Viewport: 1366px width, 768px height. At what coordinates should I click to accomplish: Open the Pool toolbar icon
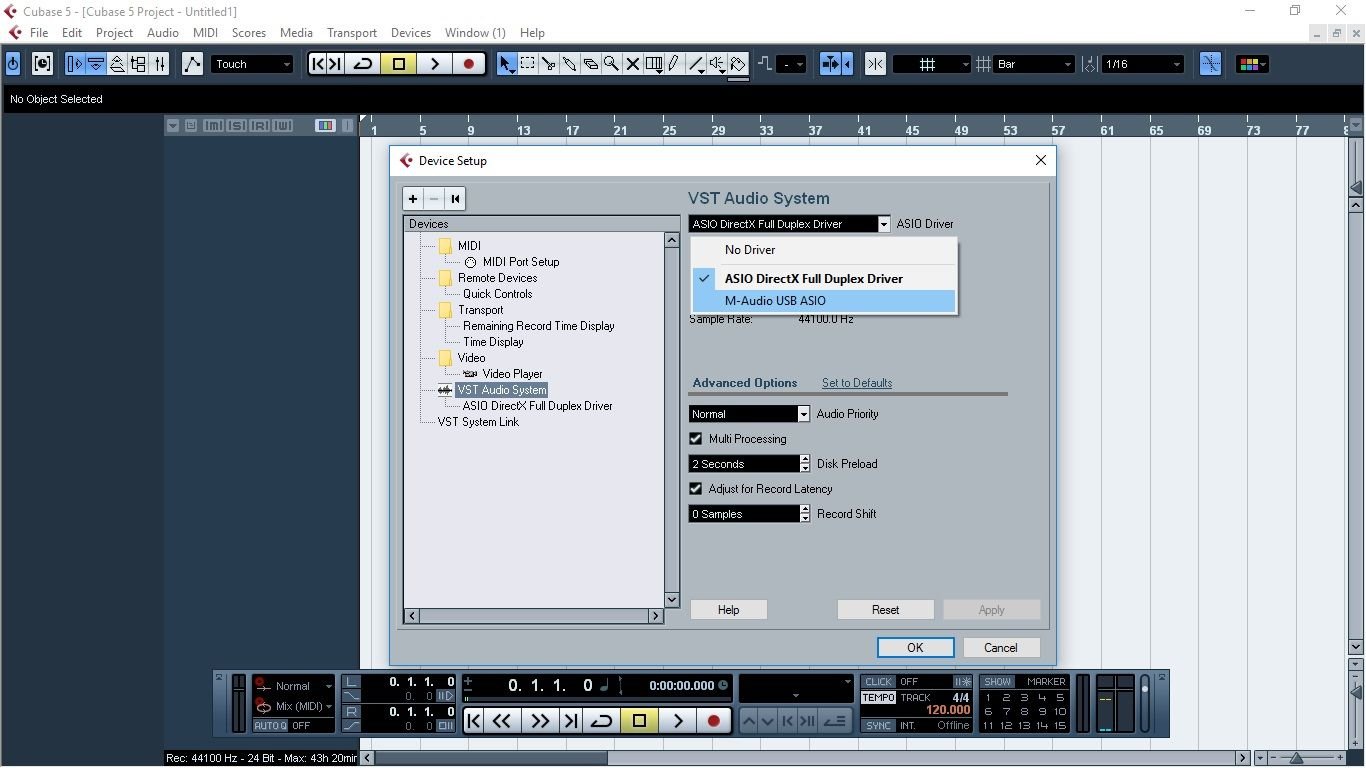pyautogui.click(x=138, y=64)
